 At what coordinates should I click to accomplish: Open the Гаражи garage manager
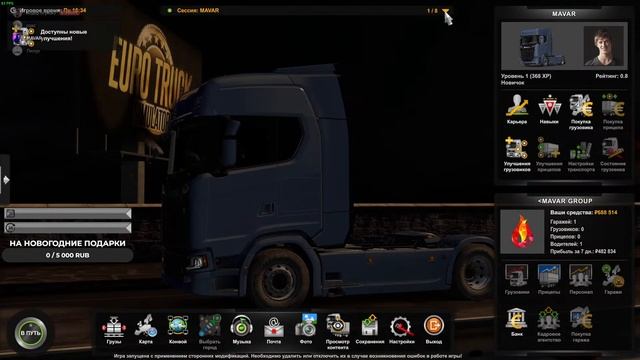click(x=613, y=280)
